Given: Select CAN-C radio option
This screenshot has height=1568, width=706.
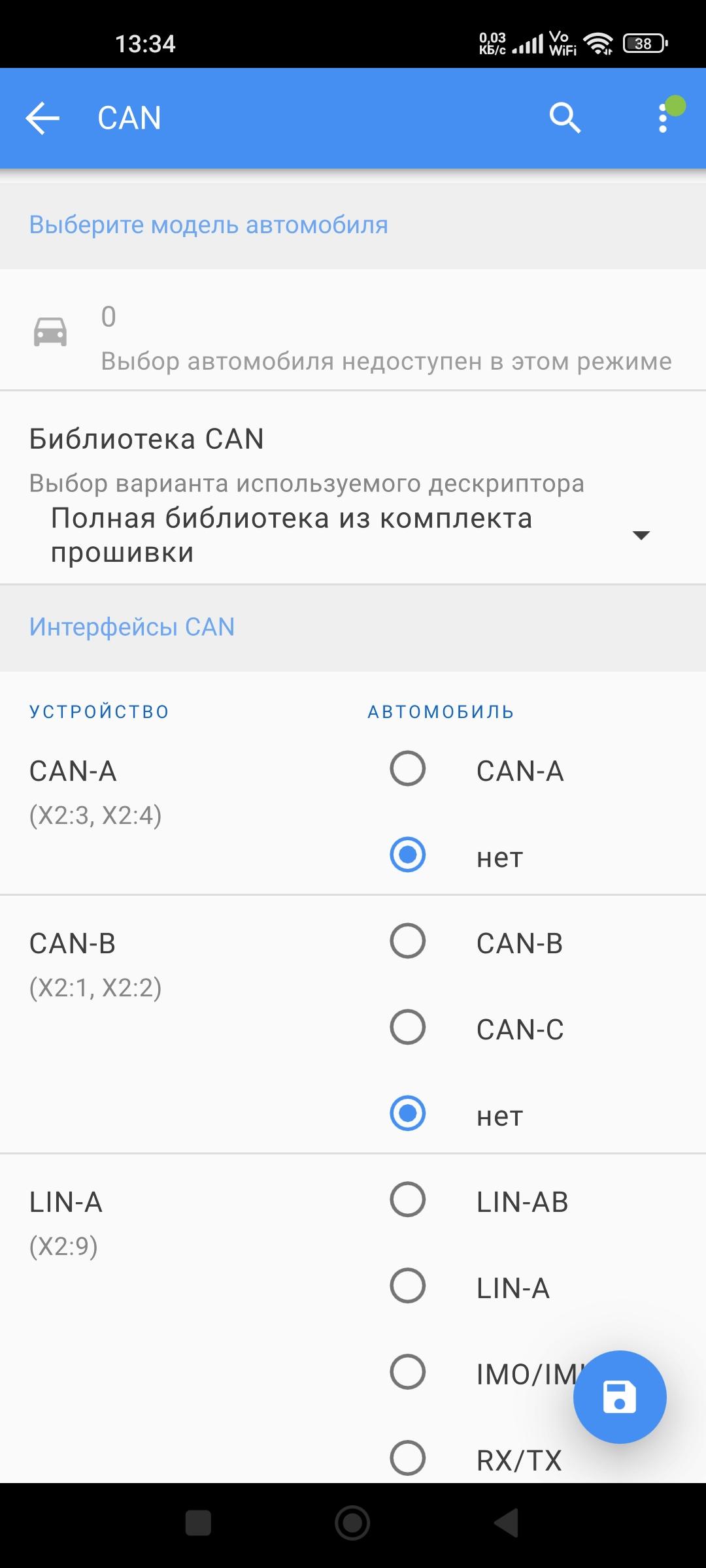Looking at the screenshot, I should pos(408,1027).
